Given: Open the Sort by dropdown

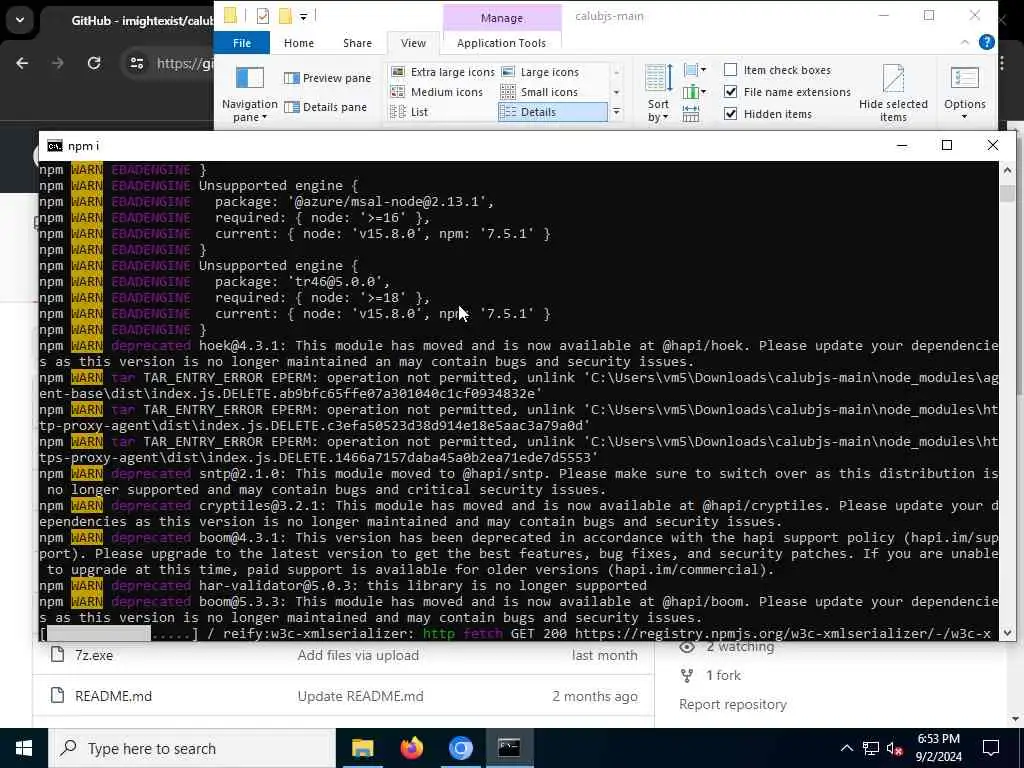Looking at the screenshot, I should 658,93.
